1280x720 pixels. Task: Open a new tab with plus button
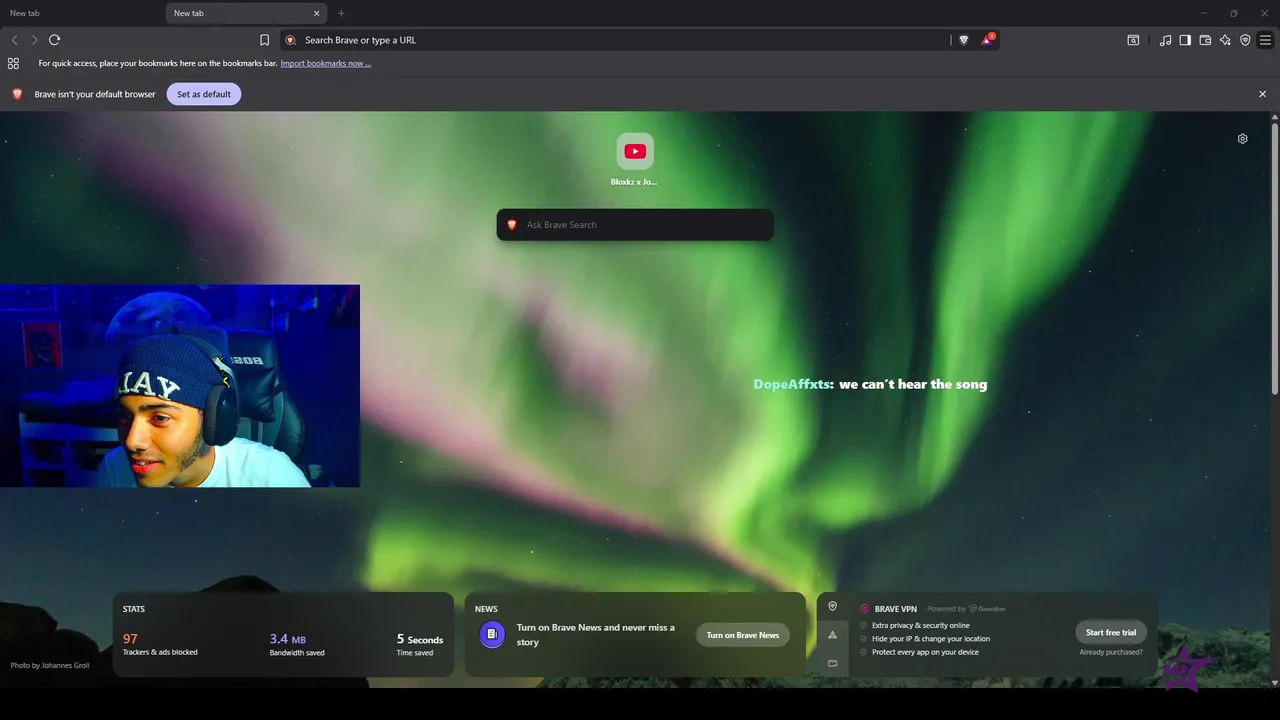(341, 13)
